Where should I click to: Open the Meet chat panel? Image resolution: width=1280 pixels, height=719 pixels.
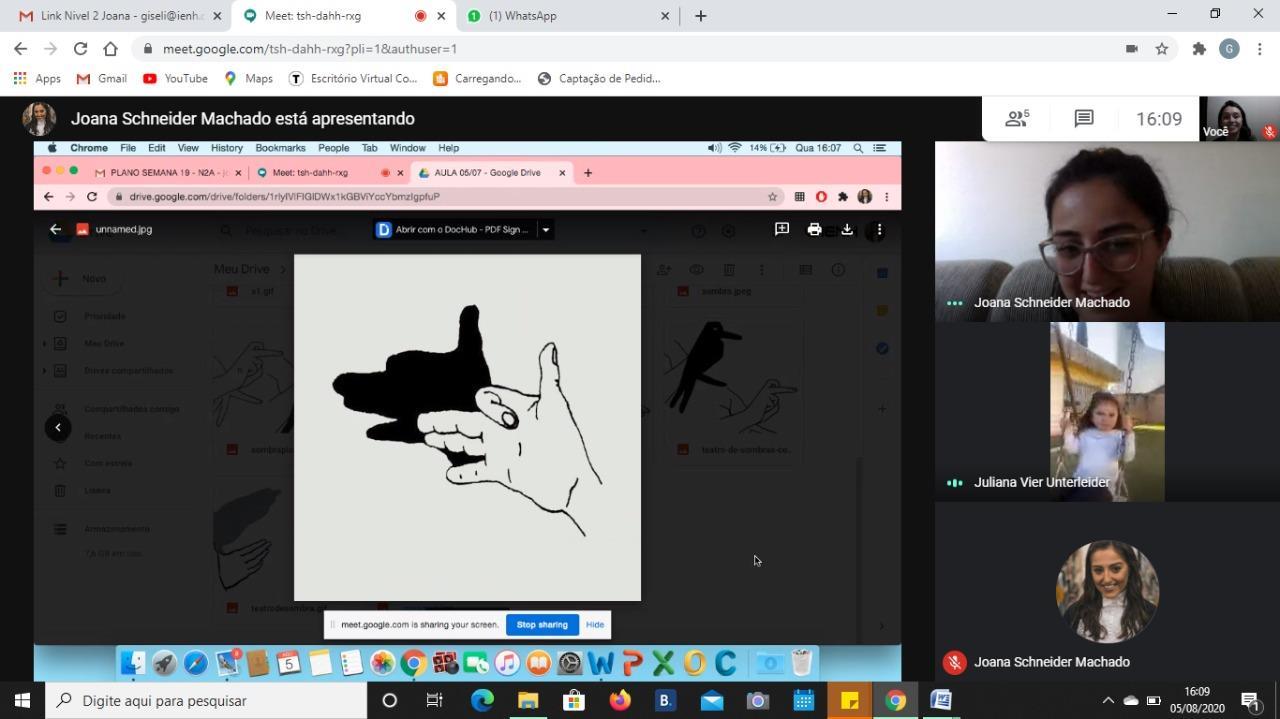pyautogui.click(x=1083, y=119)
